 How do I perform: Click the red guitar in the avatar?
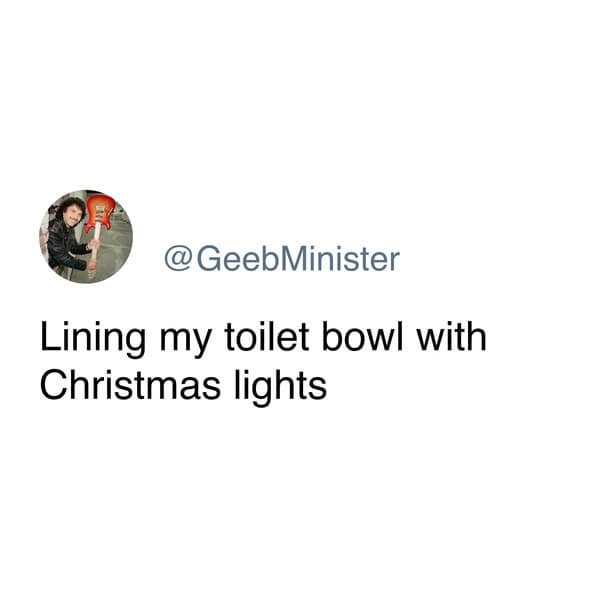tap(99, 213)
